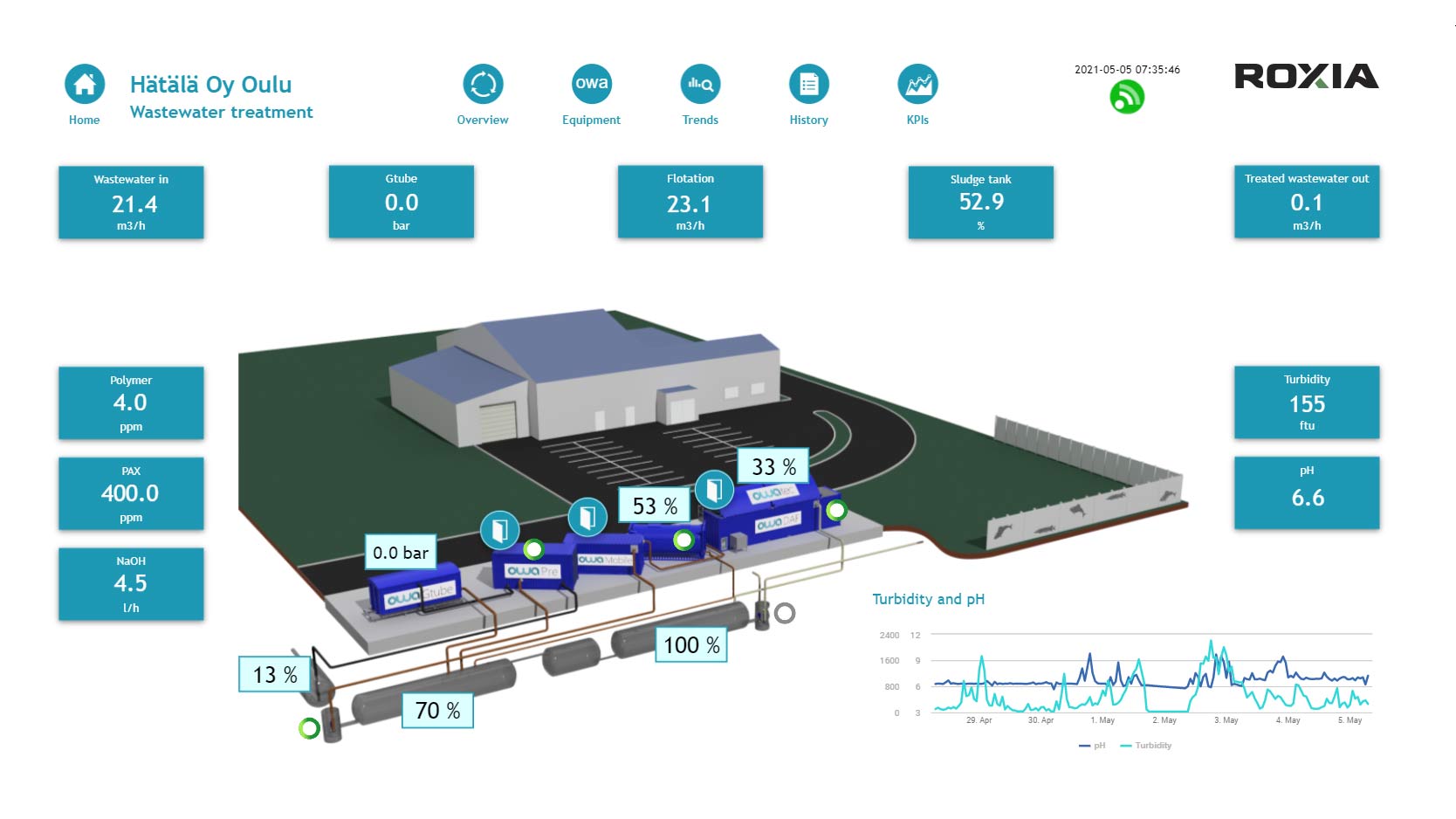
Task: Select the PAX 400.0 ppm tile
Action: point(131,493)
